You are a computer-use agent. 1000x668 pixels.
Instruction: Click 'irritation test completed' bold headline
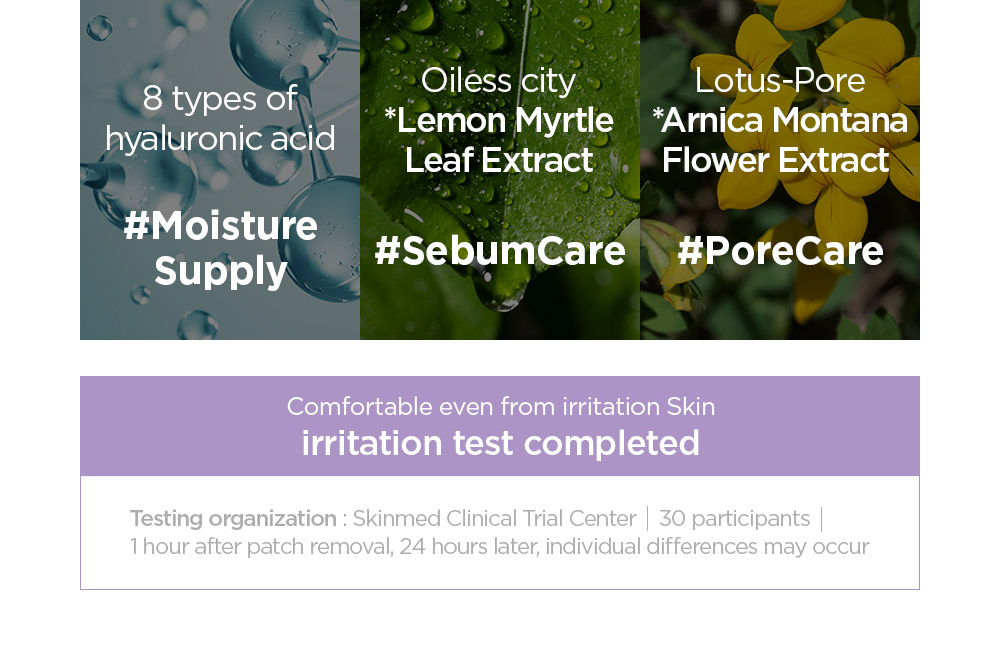click(x=501, y=443)
